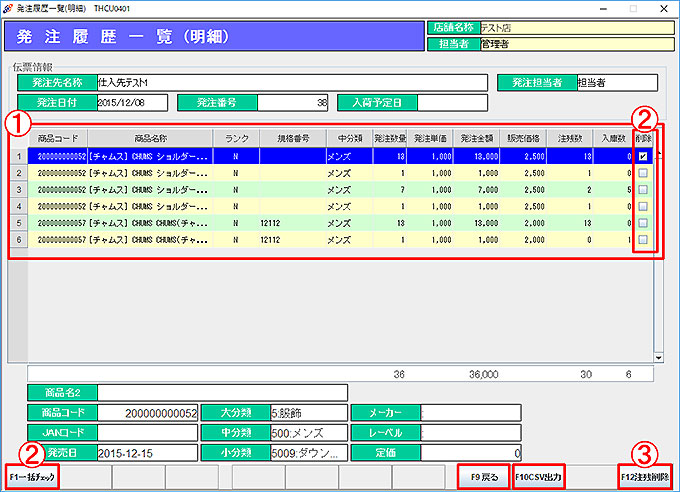The width and height of the screenshot is (680, 492).
Task: Click the F10 CSV出力 button
Action: pos(538,477)
